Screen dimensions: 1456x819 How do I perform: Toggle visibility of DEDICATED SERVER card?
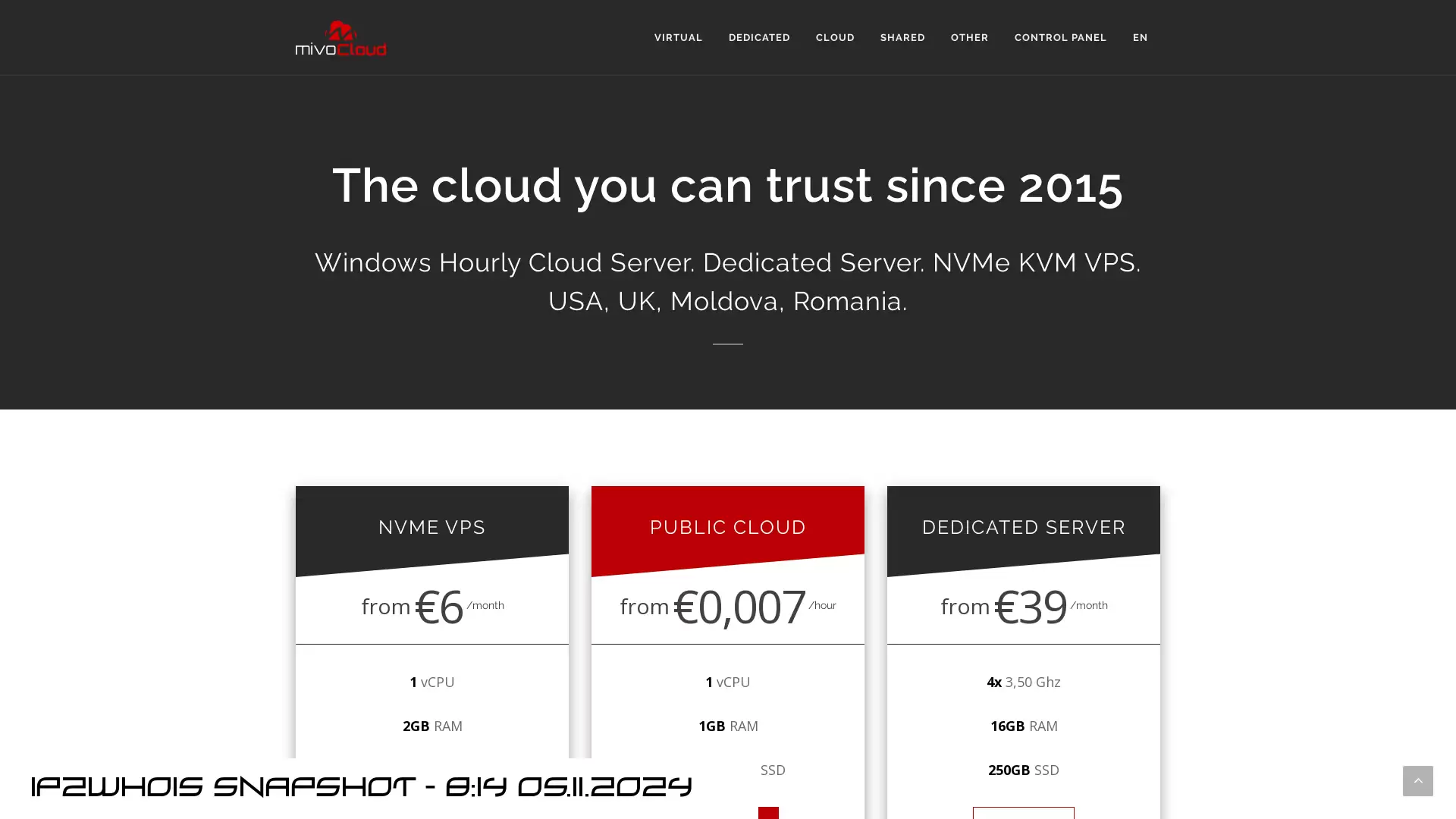coord(1024,527)
